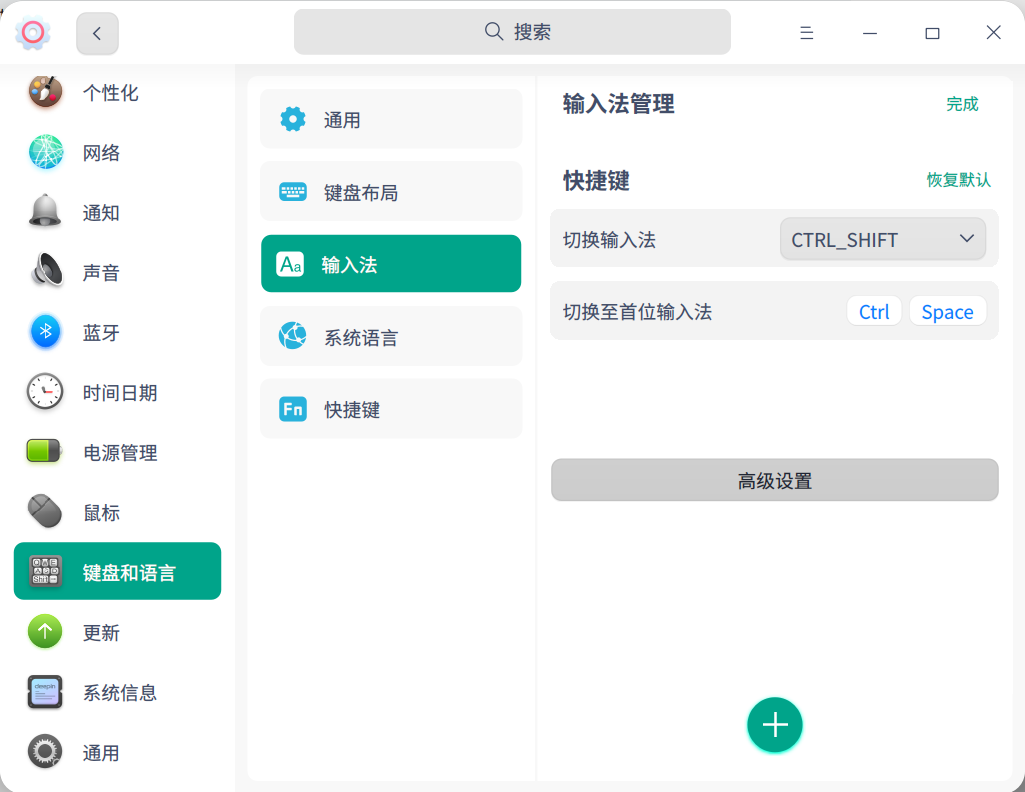The width and height of the screenshot is (1025, 792).
Task: Click 完成 to finish input method editing
Action: click(x=962, y=104)
